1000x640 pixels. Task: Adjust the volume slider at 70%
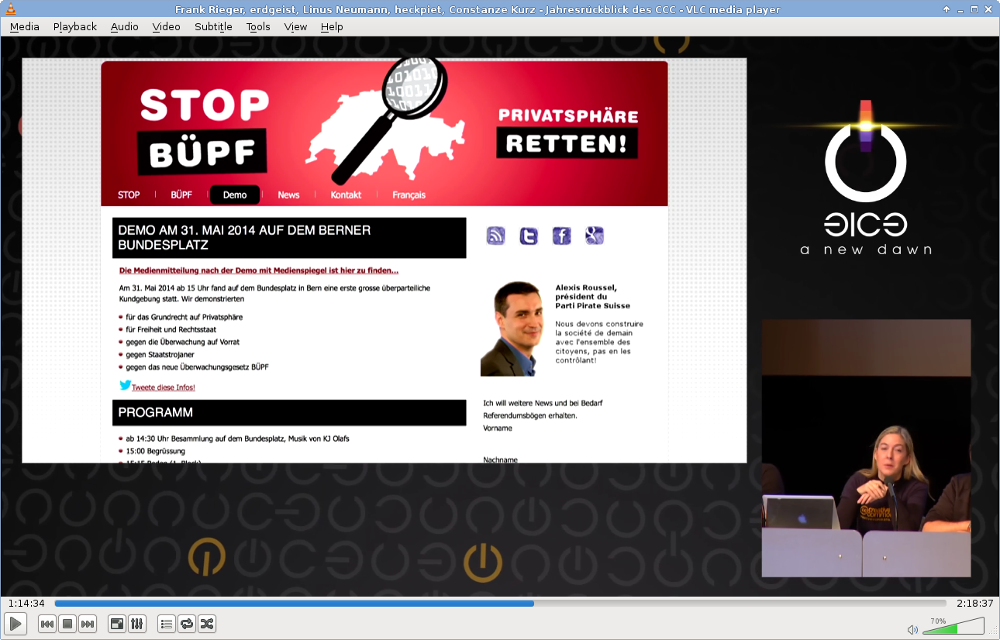tap(953, 626)
